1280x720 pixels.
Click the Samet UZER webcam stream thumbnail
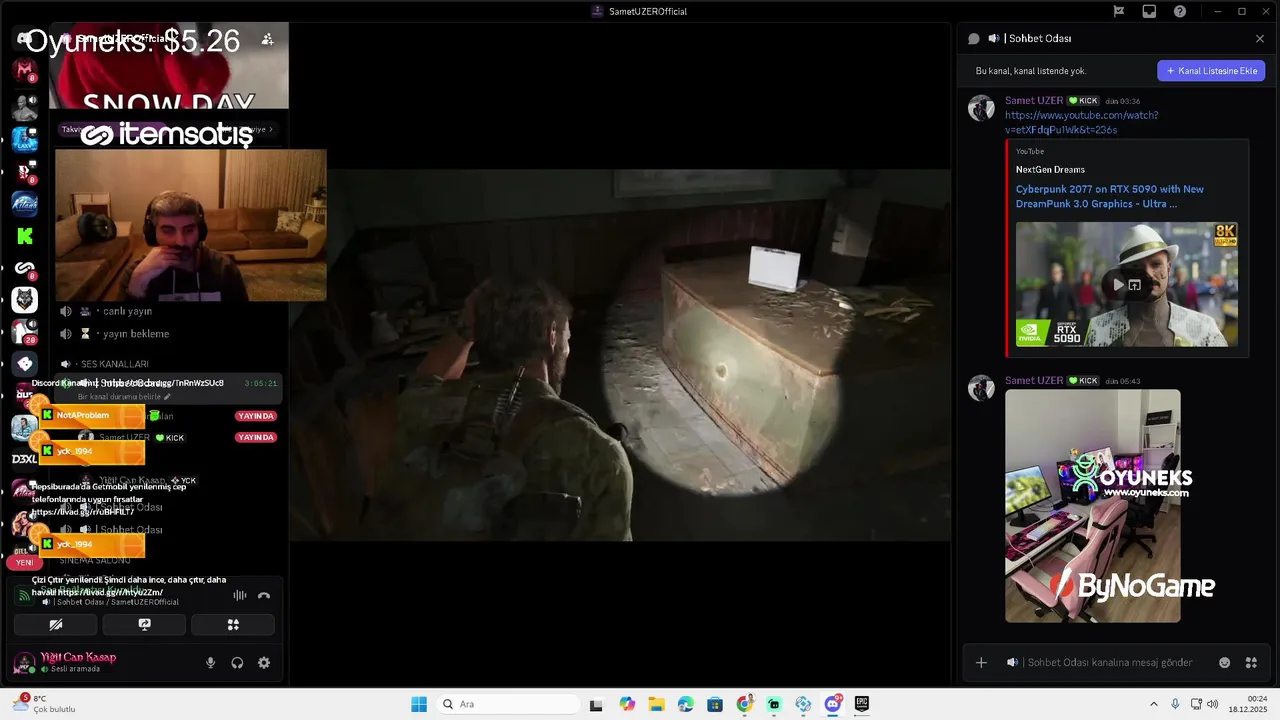190,225
